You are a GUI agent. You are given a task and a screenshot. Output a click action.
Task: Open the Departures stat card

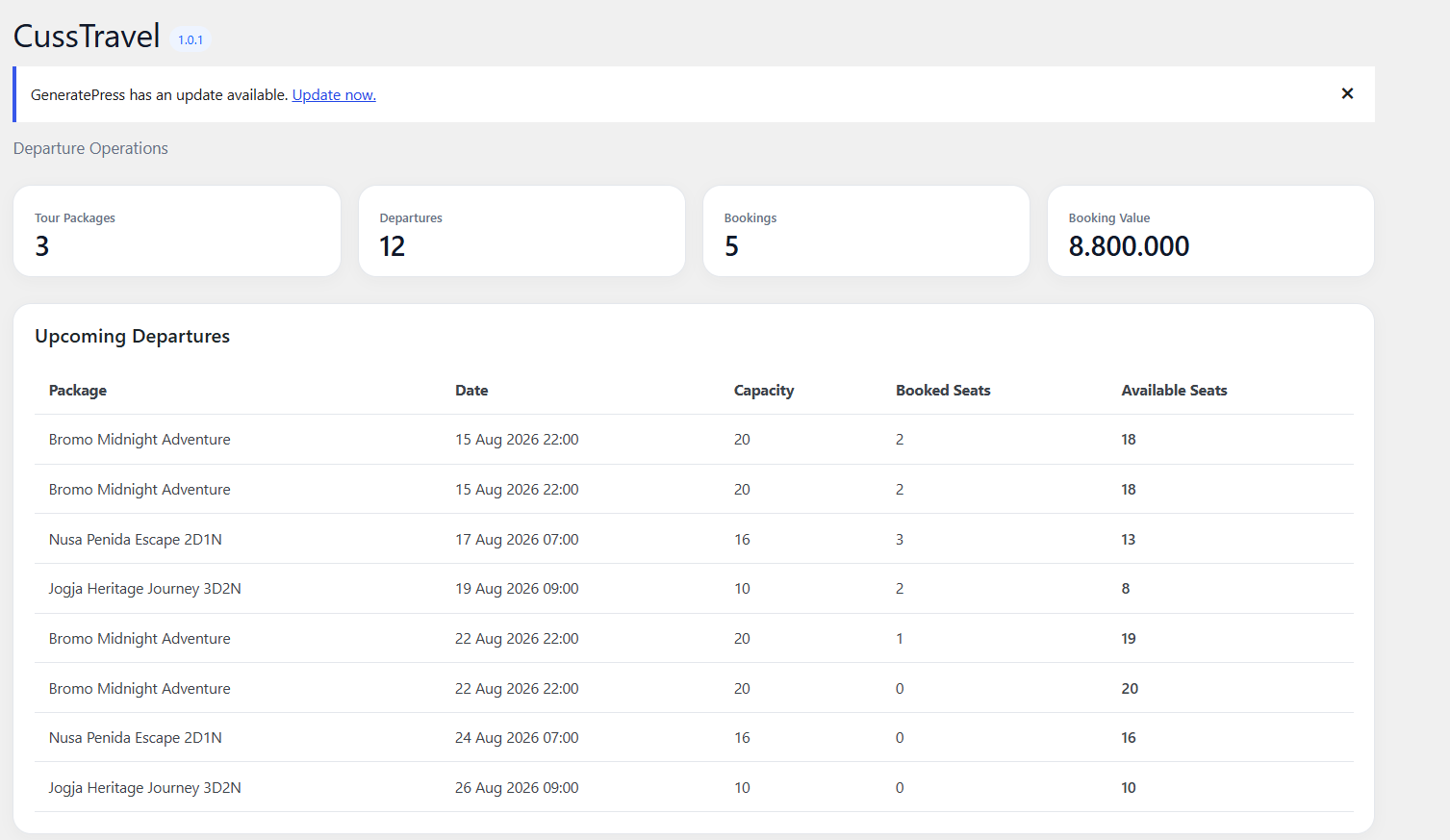(x=521, y=231)
